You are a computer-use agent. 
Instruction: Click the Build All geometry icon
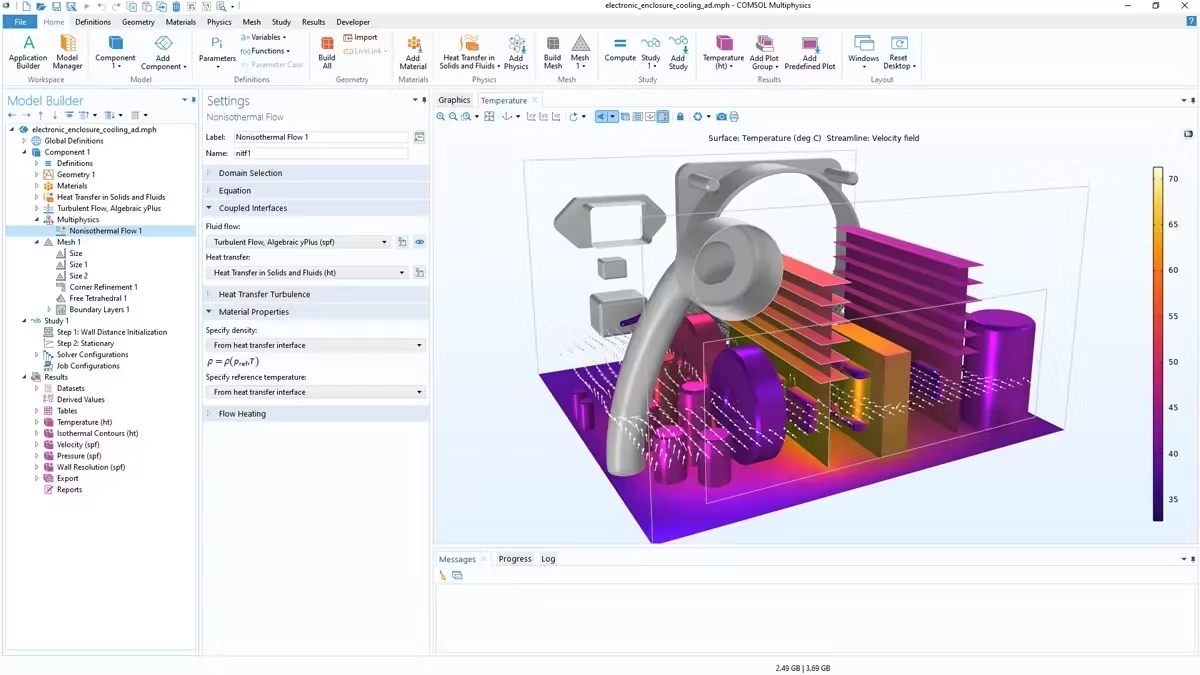327,50
